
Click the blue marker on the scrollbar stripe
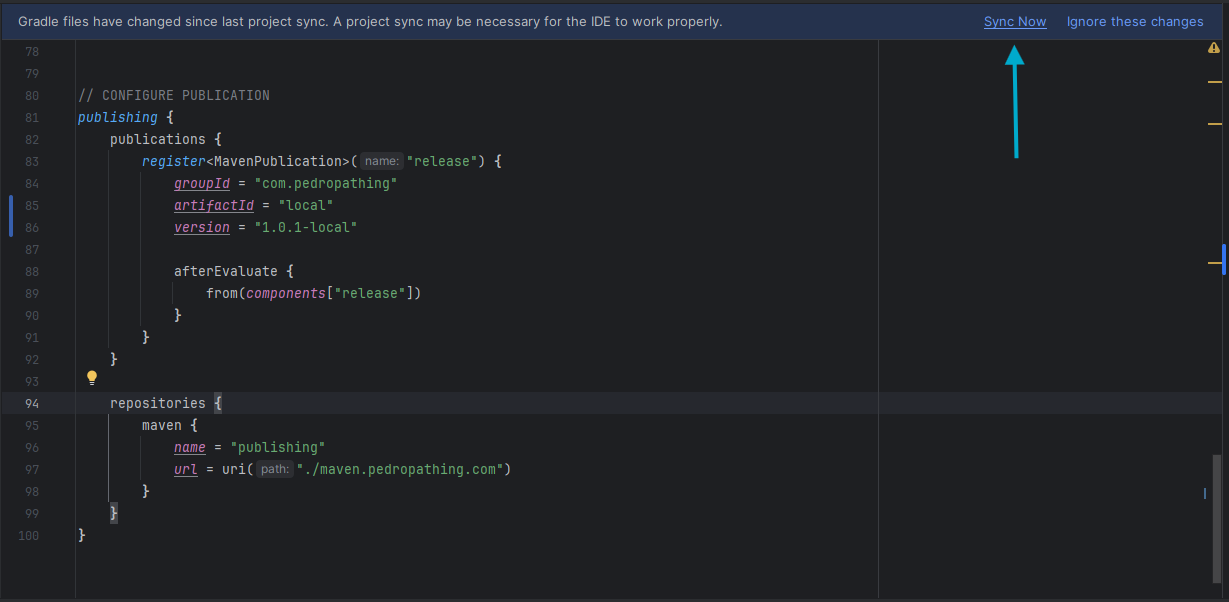(1223, 258)
